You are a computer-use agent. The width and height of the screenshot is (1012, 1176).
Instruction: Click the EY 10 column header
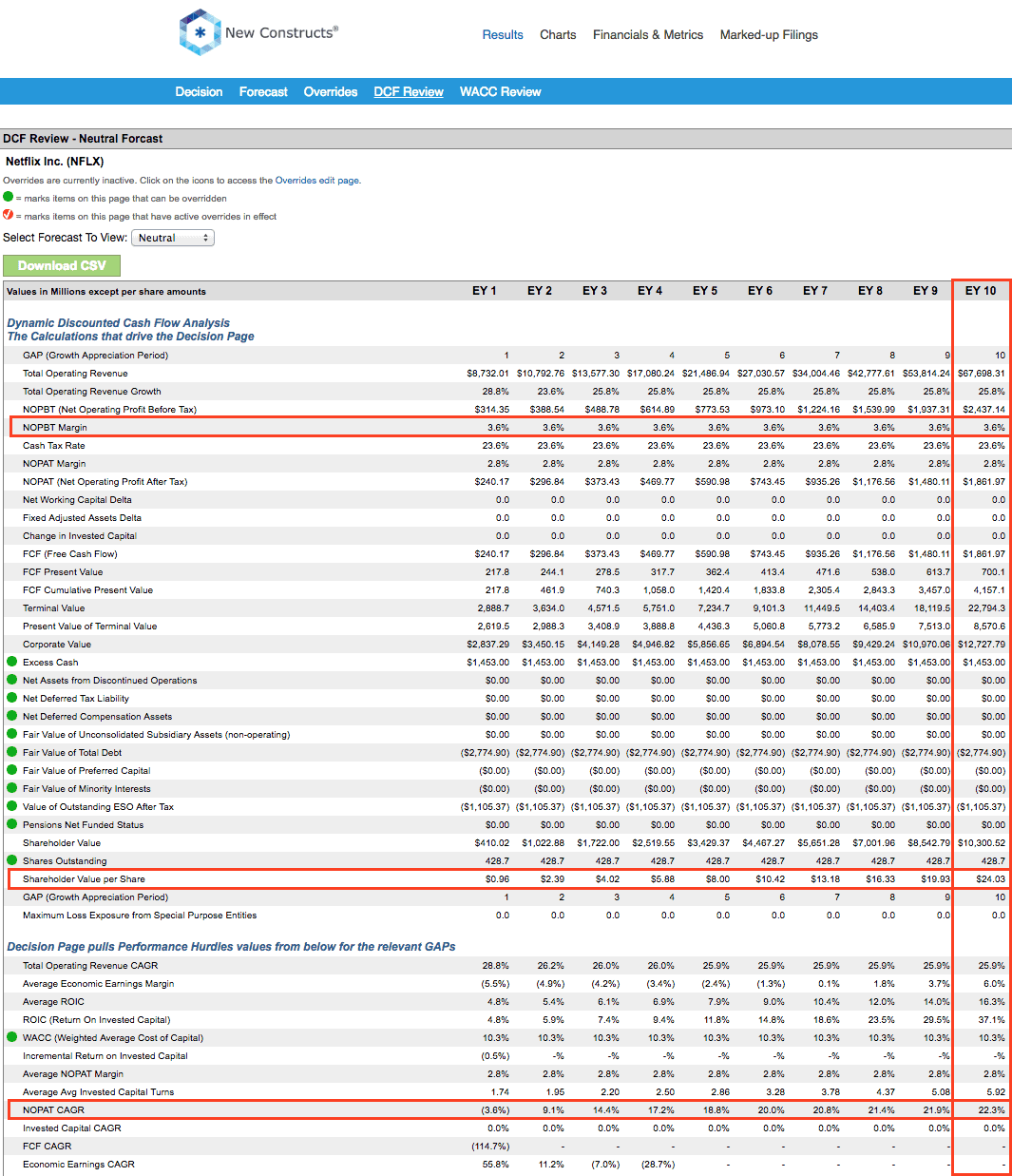[x=981, y=291]
